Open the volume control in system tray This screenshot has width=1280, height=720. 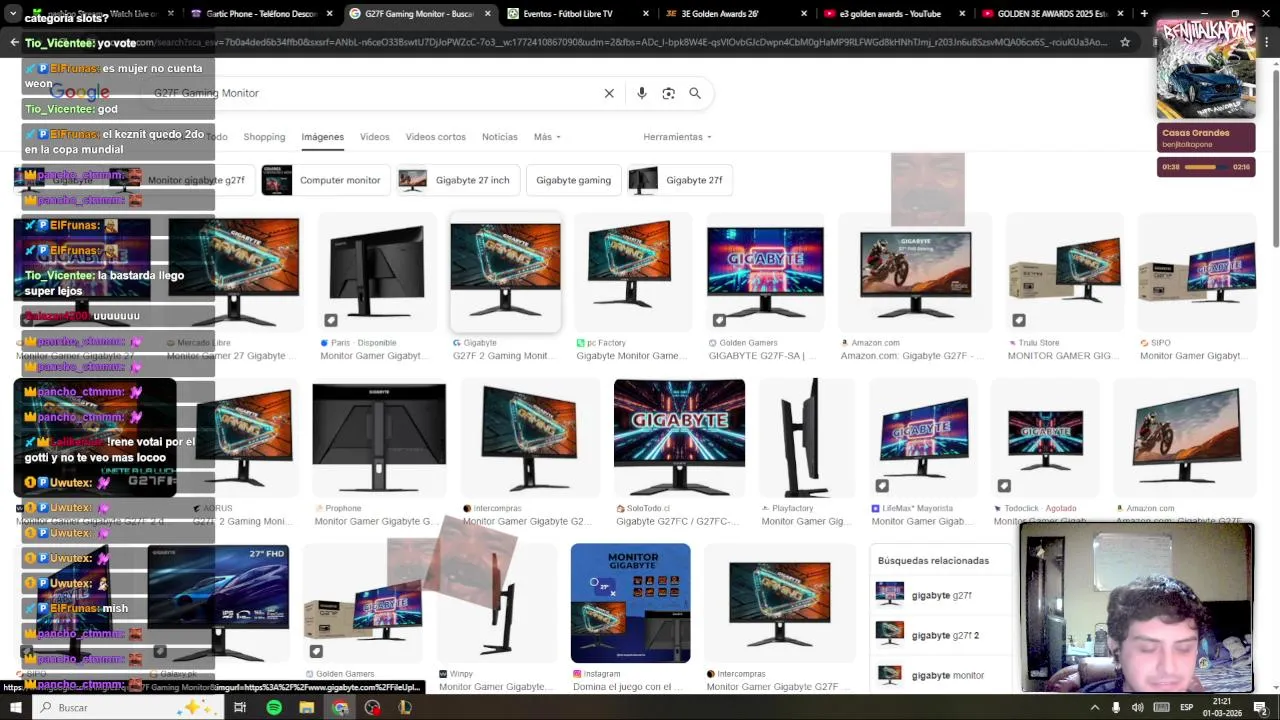coord(1138,707)
